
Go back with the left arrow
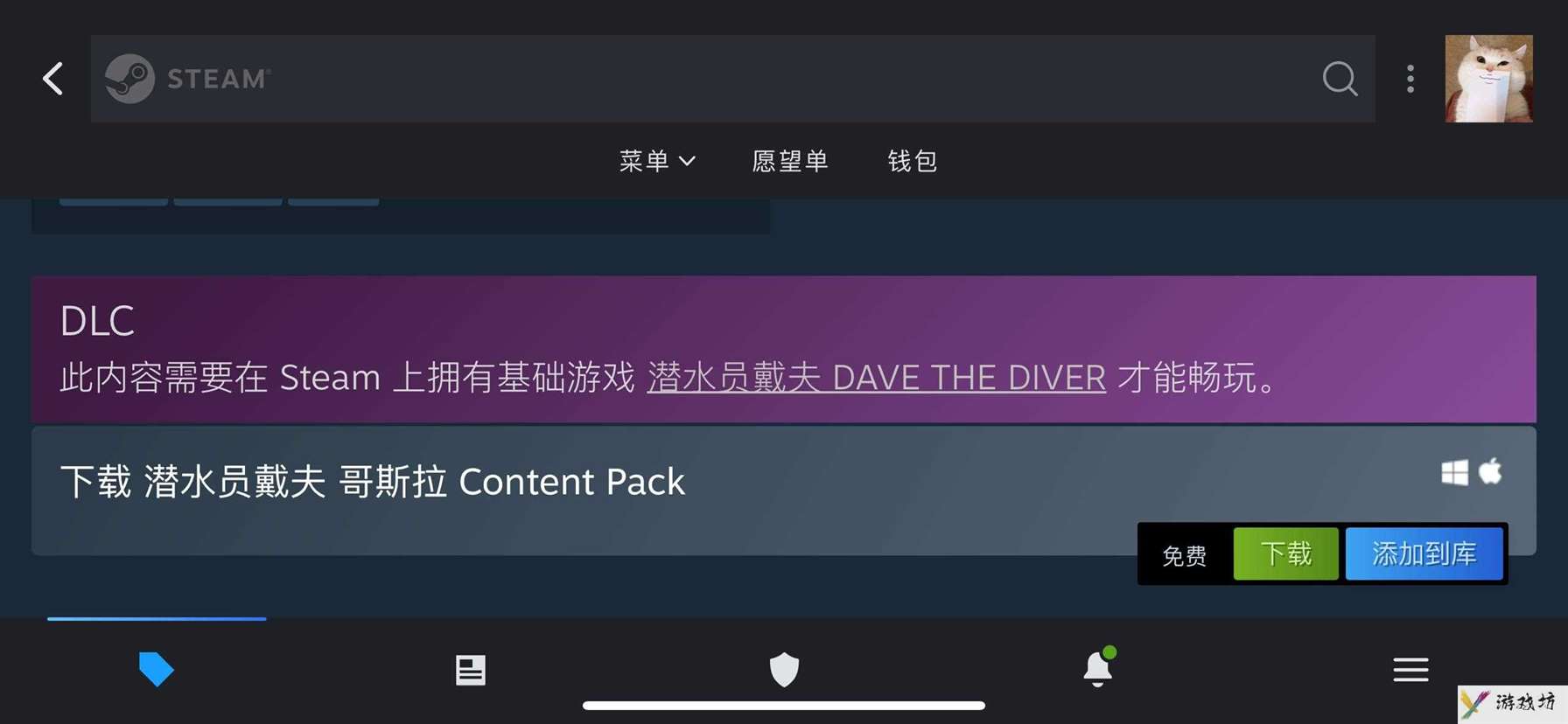53,79
